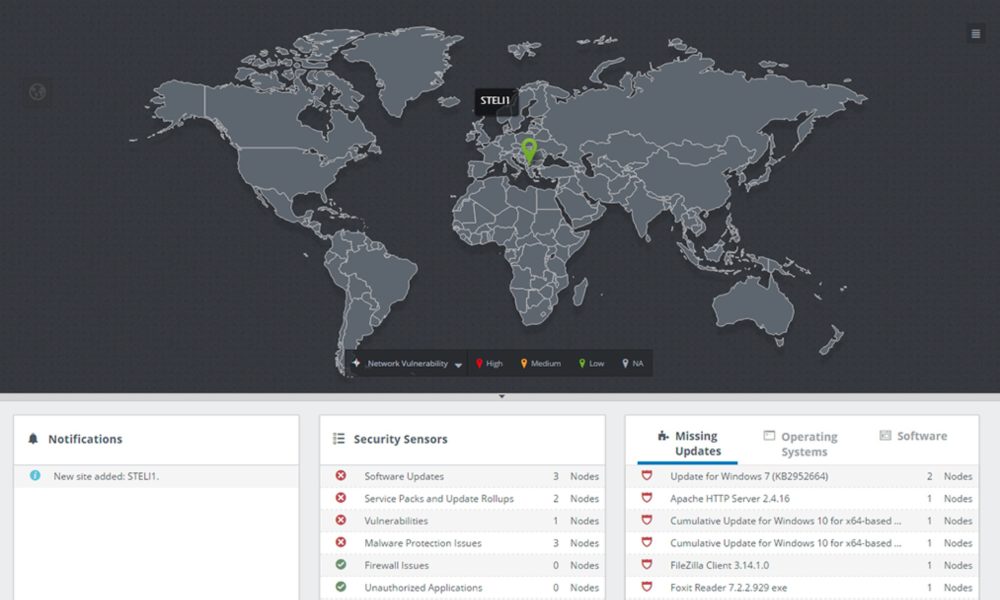The width and height of the screenshot is (1000, 600).
Task: Toggle Low severity legend filter
Action: point(591,364)
